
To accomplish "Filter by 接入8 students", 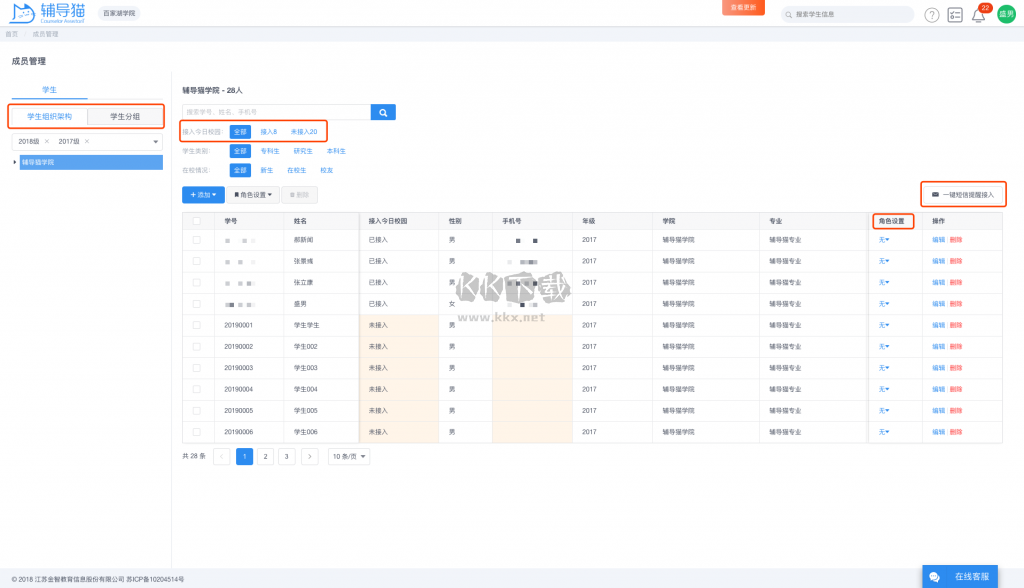I will coord(268,132).
